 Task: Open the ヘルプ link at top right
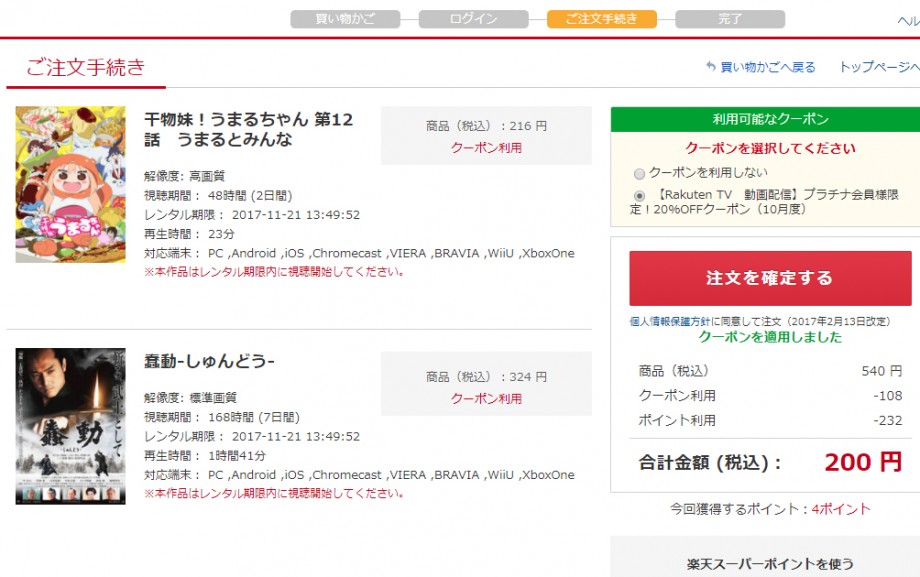908,20
